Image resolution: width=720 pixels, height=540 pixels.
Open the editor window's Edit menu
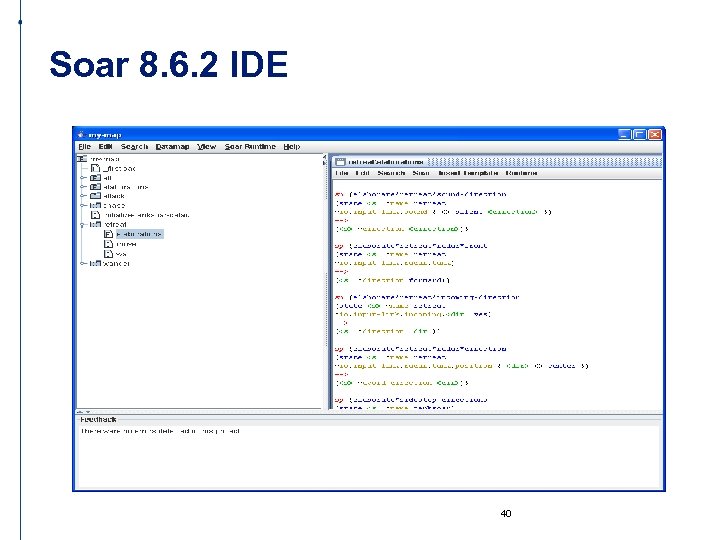click(x=362, y=173)
